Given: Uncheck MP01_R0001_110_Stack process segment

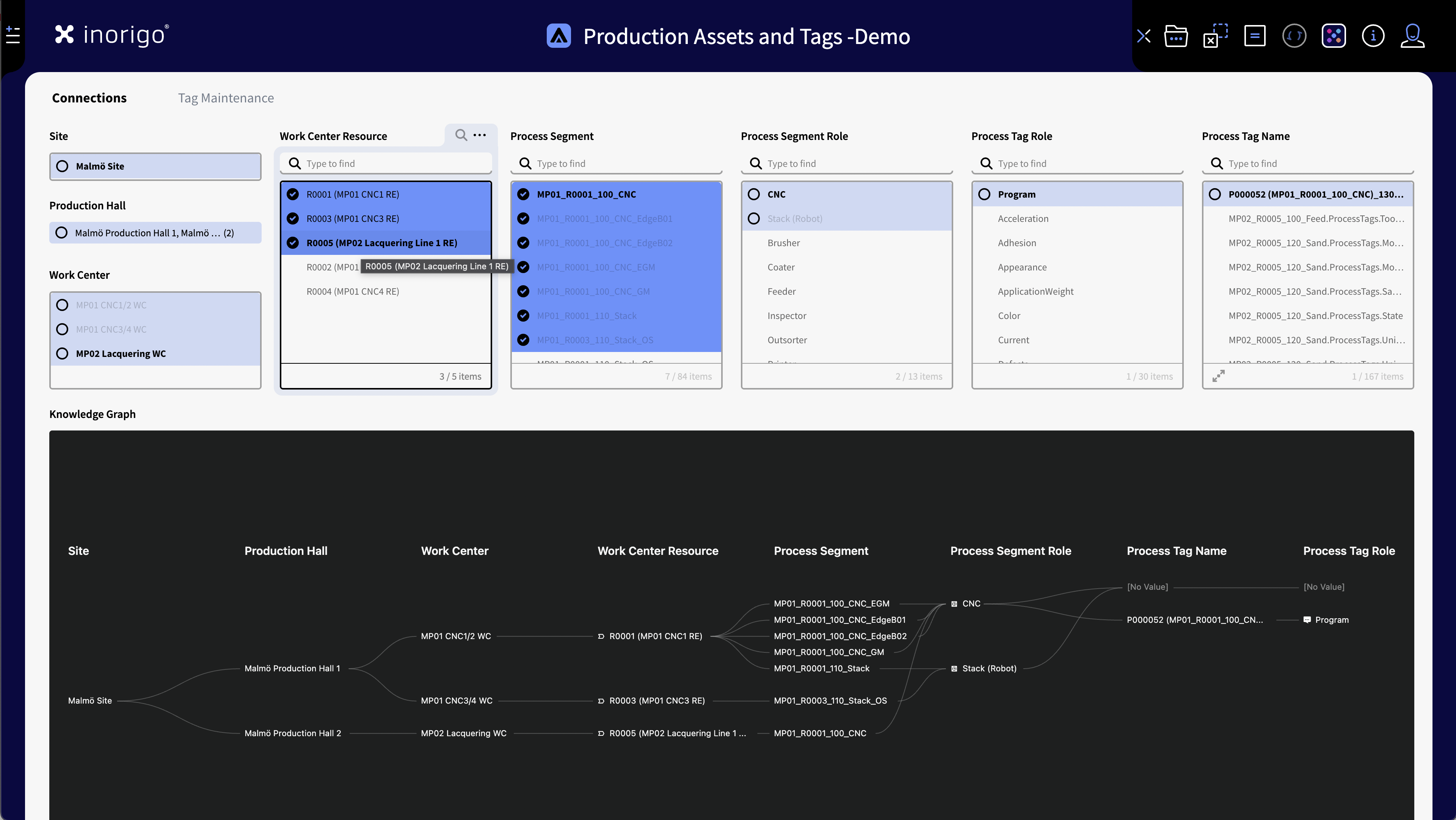Looking at the screenshot, I should [523, 316].
